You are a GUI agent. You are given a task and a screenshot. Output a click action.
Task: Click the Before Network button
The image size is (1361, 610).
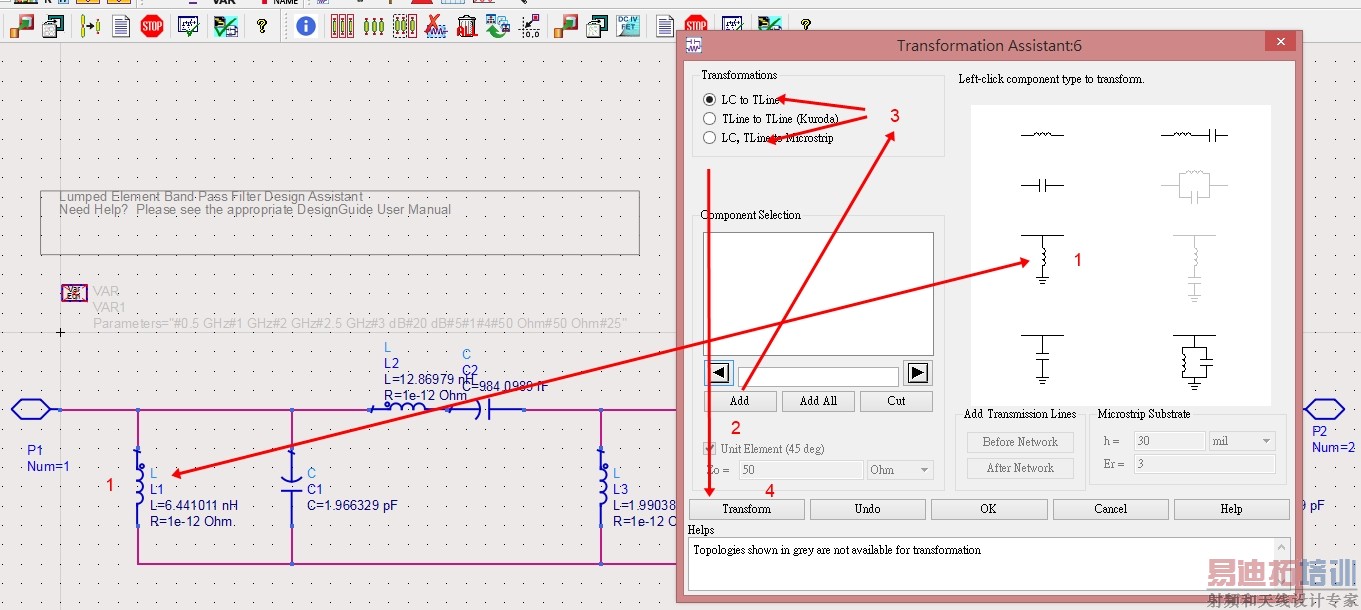click(1020, 442)
